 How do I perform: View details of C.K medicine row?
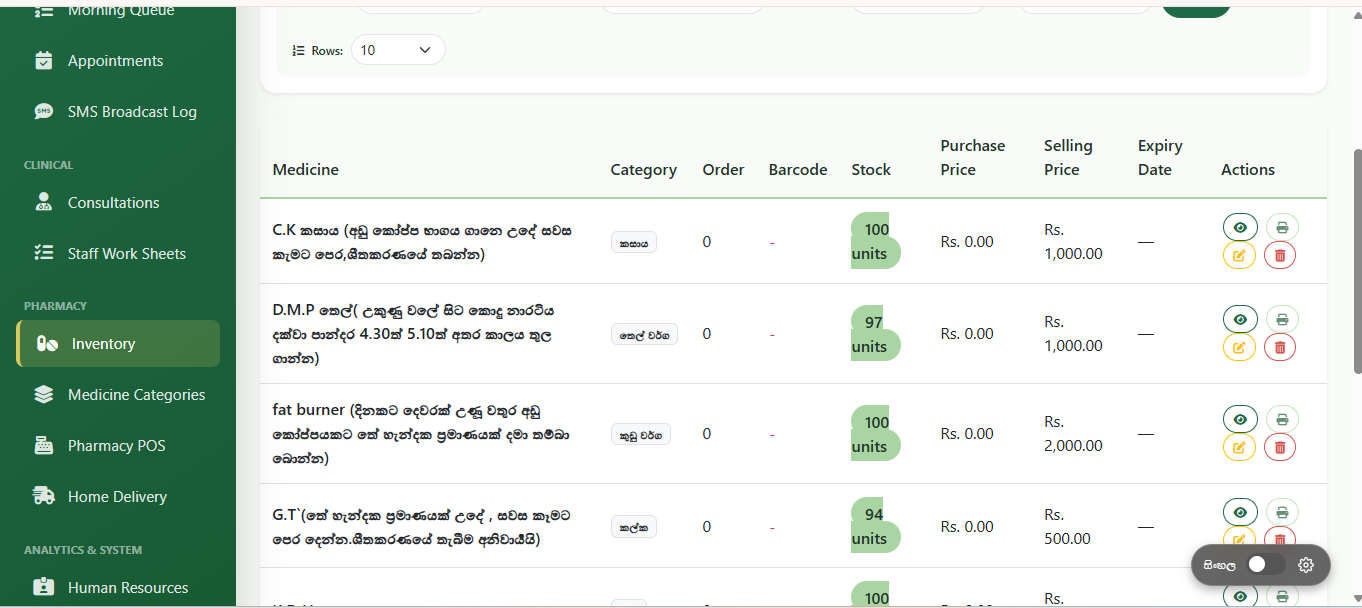tap(1240, 227)
